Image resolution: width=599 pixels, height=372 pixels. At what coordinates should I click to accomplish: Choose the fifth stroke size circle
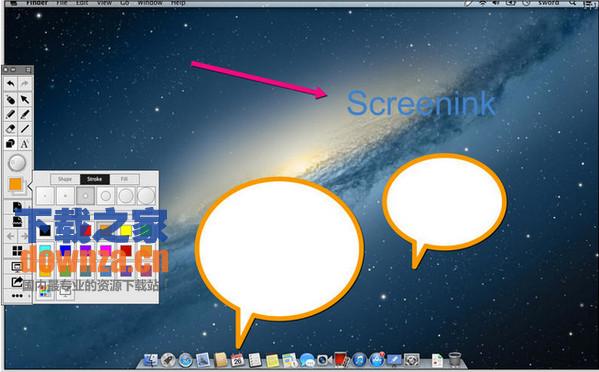[x=126, y=196]
